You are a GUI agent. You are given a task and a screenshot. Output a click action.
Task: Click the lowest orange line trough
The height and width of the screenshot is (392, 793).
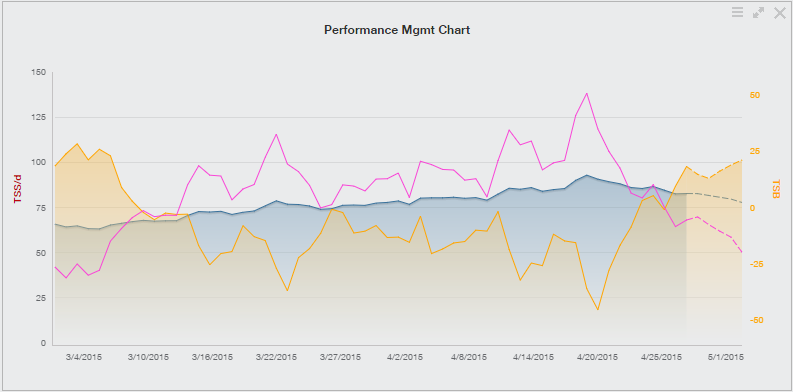(598, 310)
